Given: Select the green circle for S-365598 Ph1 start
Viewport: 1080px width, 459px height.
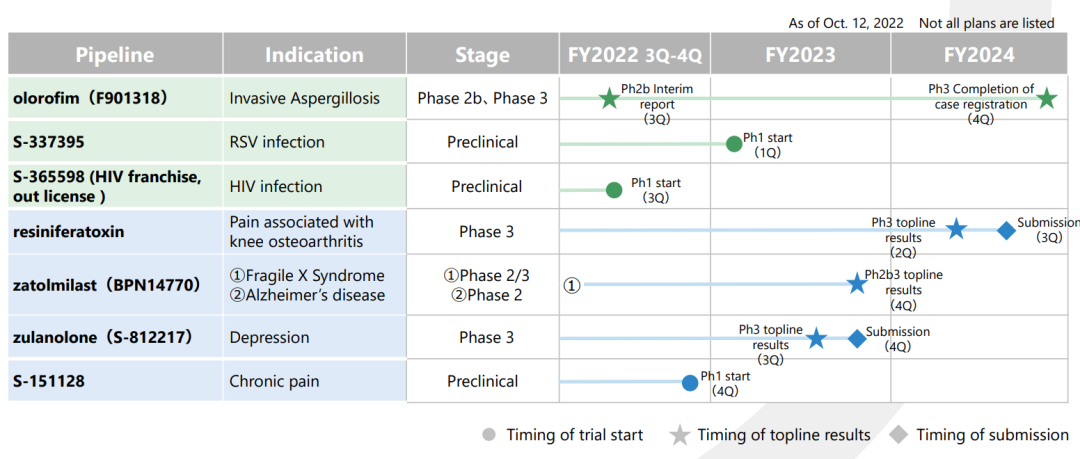Looking at the screenshot, I should (614, 188).
